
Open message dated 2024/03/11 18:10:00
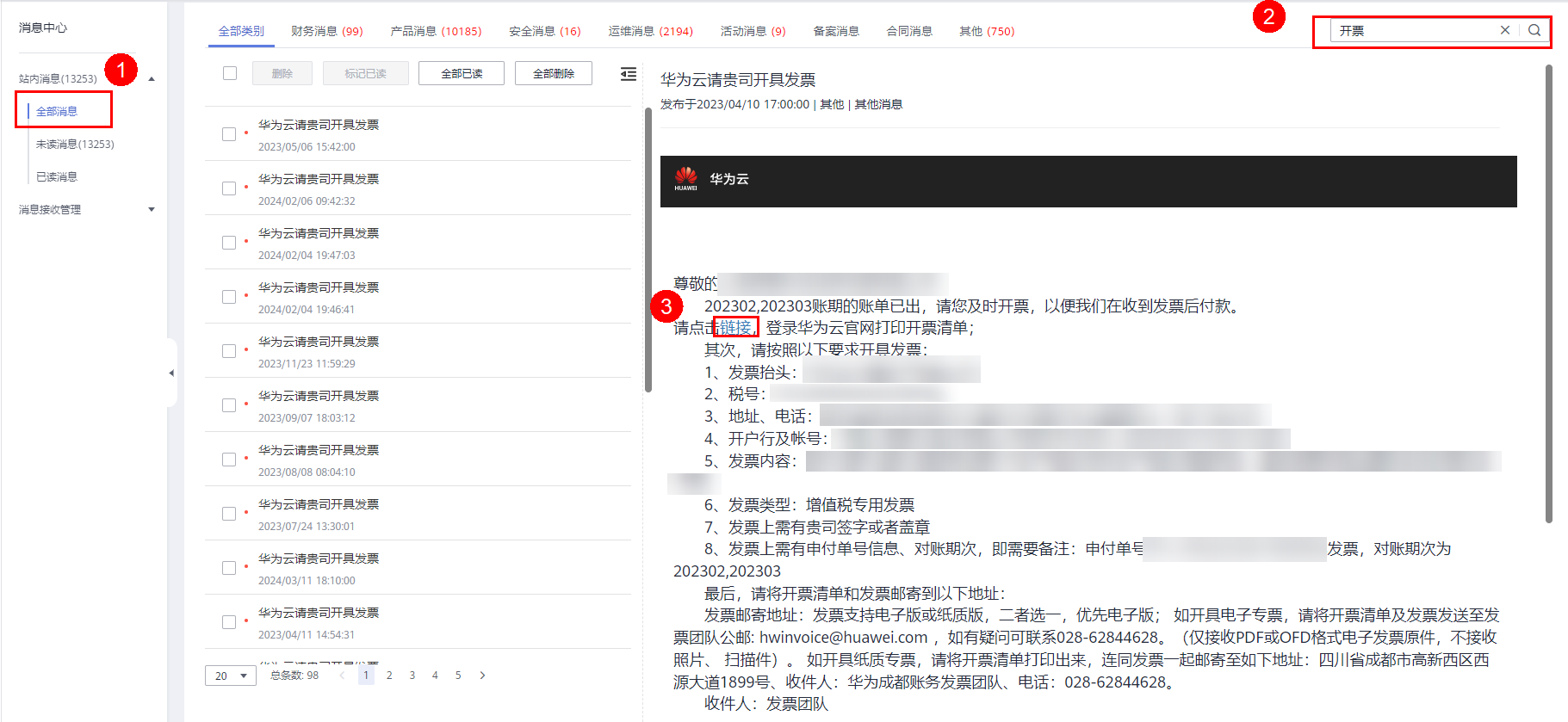tap(418, 568)
